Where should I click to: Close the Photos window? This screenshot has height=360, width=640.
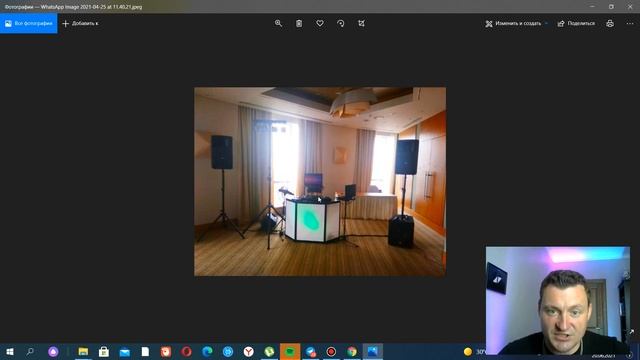coord(630,7)
